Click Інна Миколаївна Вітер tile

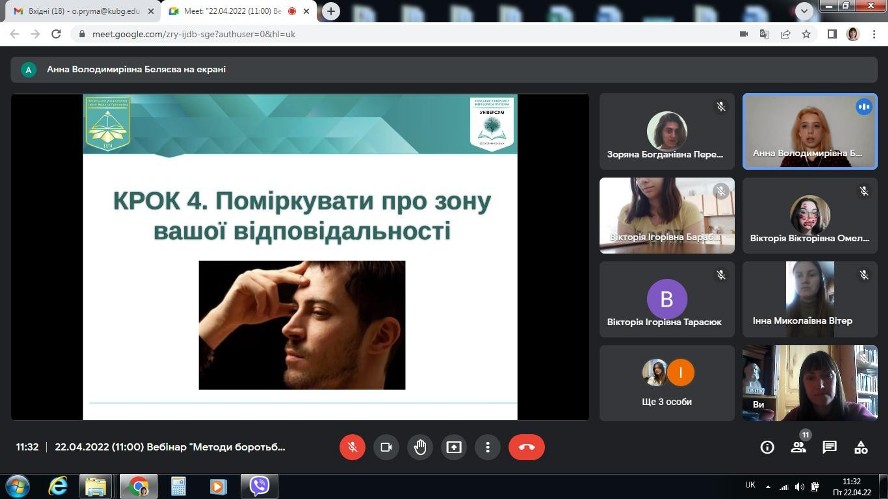810,299
